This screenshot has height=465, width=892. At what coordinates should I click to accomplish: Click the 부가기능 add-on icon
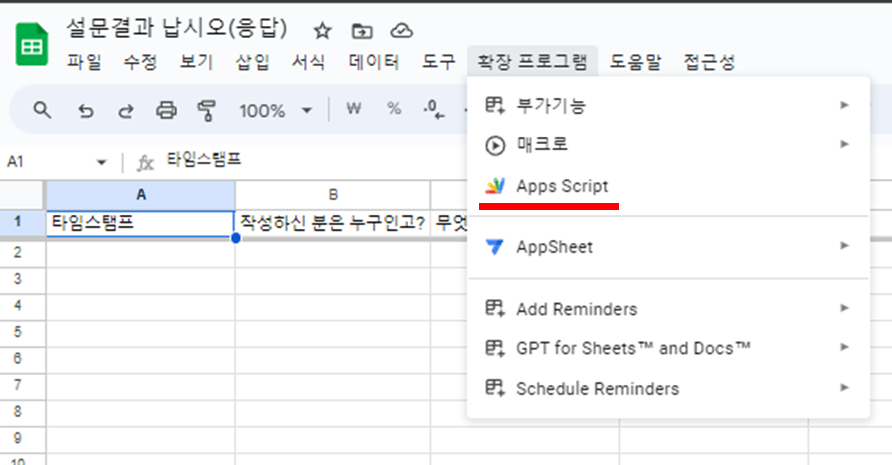tap(494, 106)
